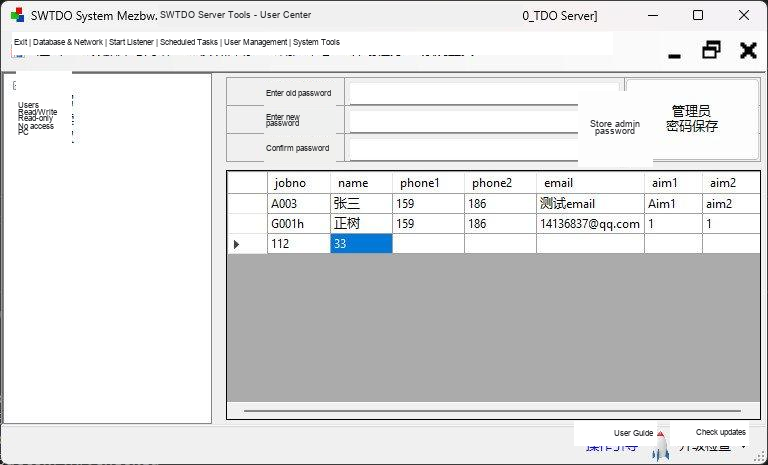Maximize the SWTDO main window
This screenshot has width=768, height=465.
[698, 15]
